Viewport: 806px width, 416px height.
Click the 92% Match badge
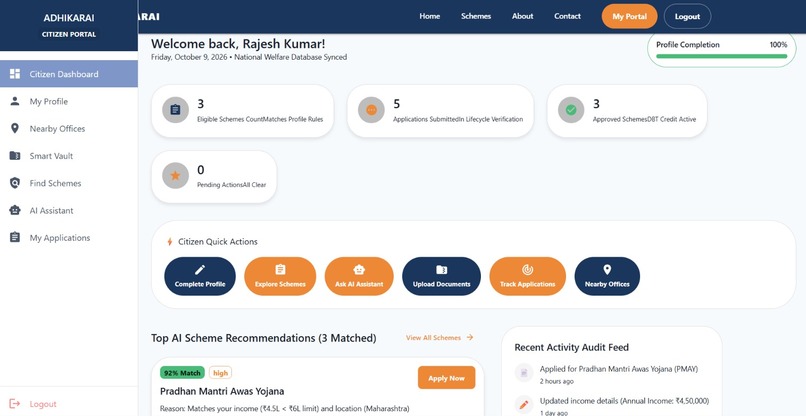pyautogui.click(x=182, y=372)
